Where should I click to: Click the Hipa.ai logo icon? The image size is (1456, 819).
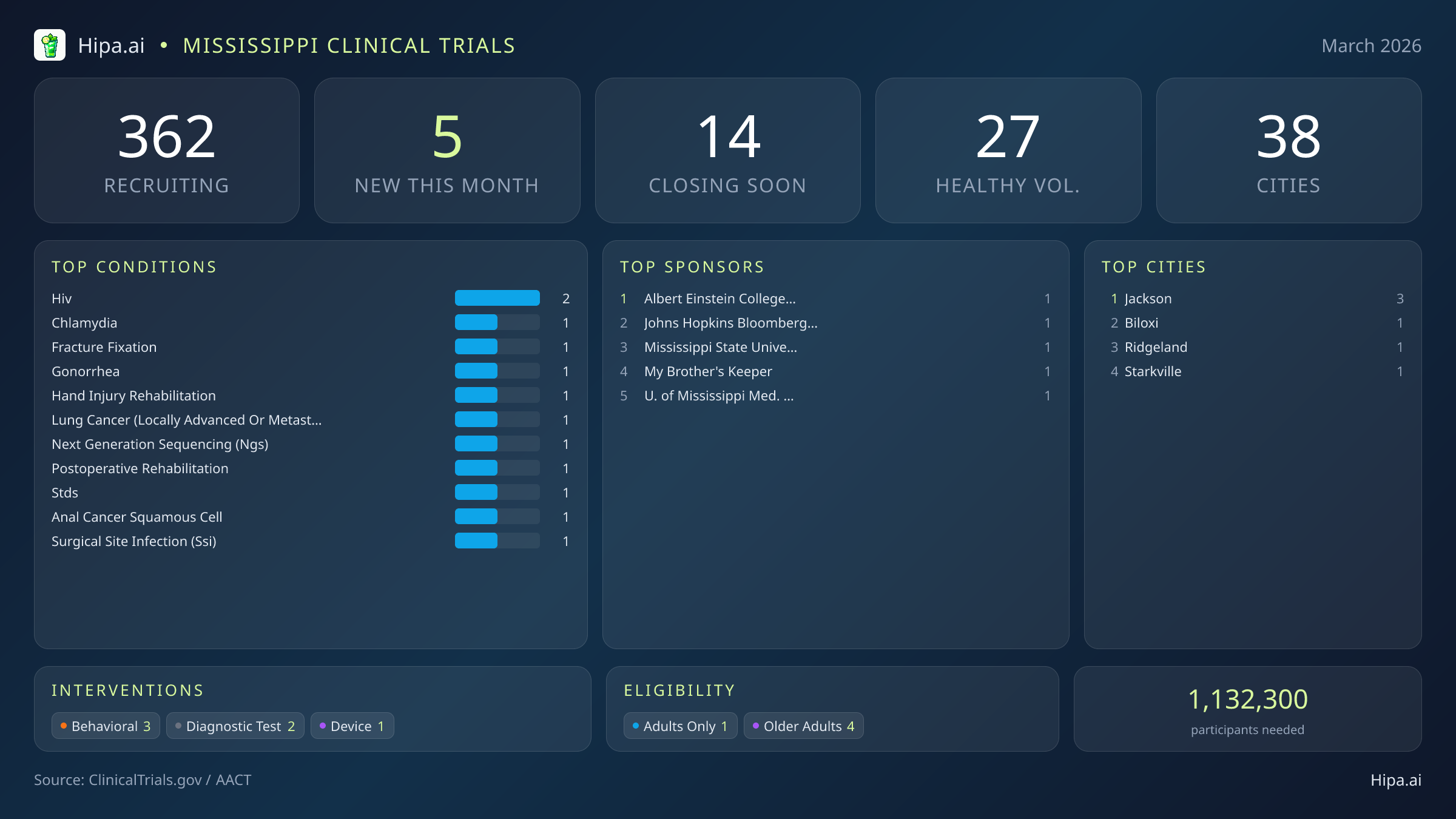point(51,45)
